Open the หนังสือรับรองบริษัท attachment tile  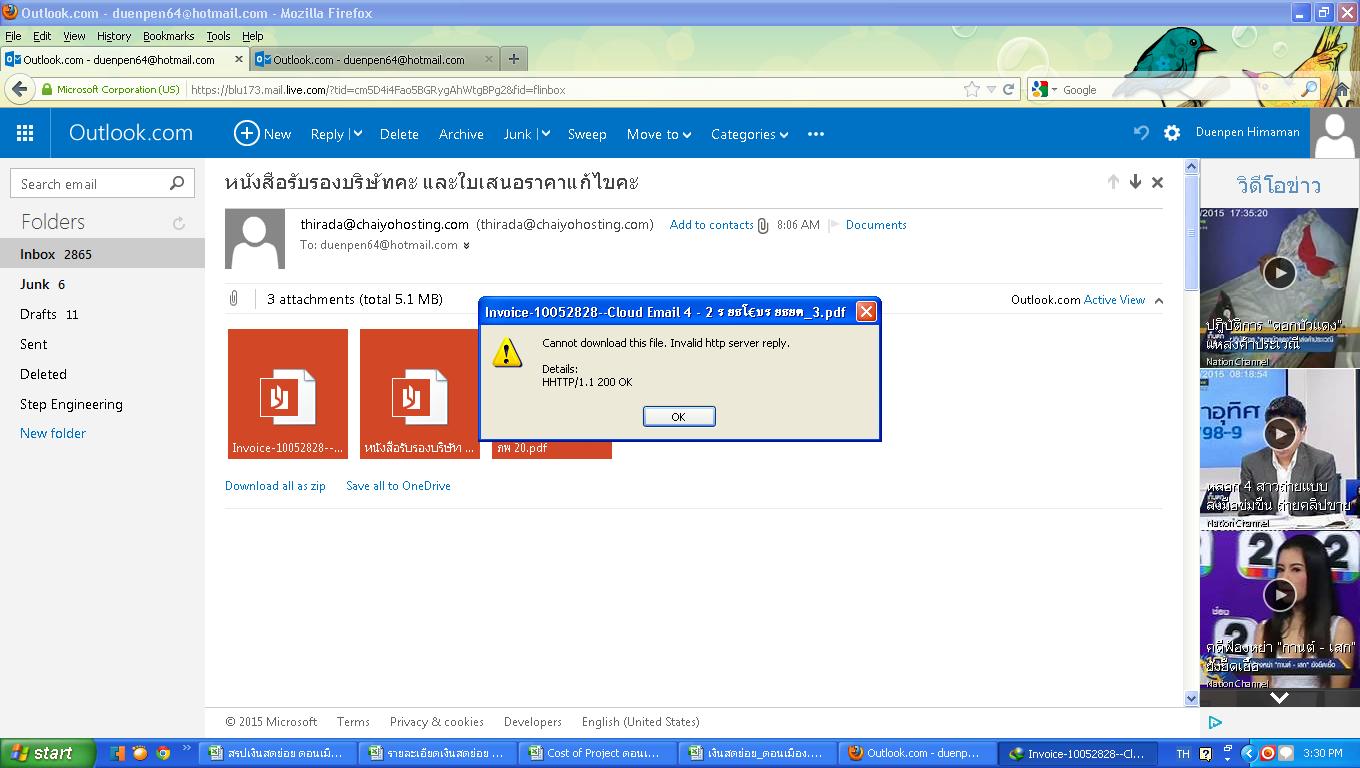tap(420, 394)
